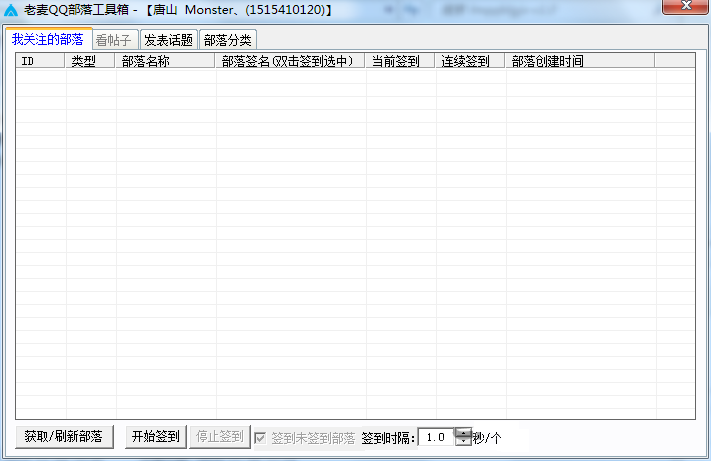Click the 签到时隔 interval input field

435,438
